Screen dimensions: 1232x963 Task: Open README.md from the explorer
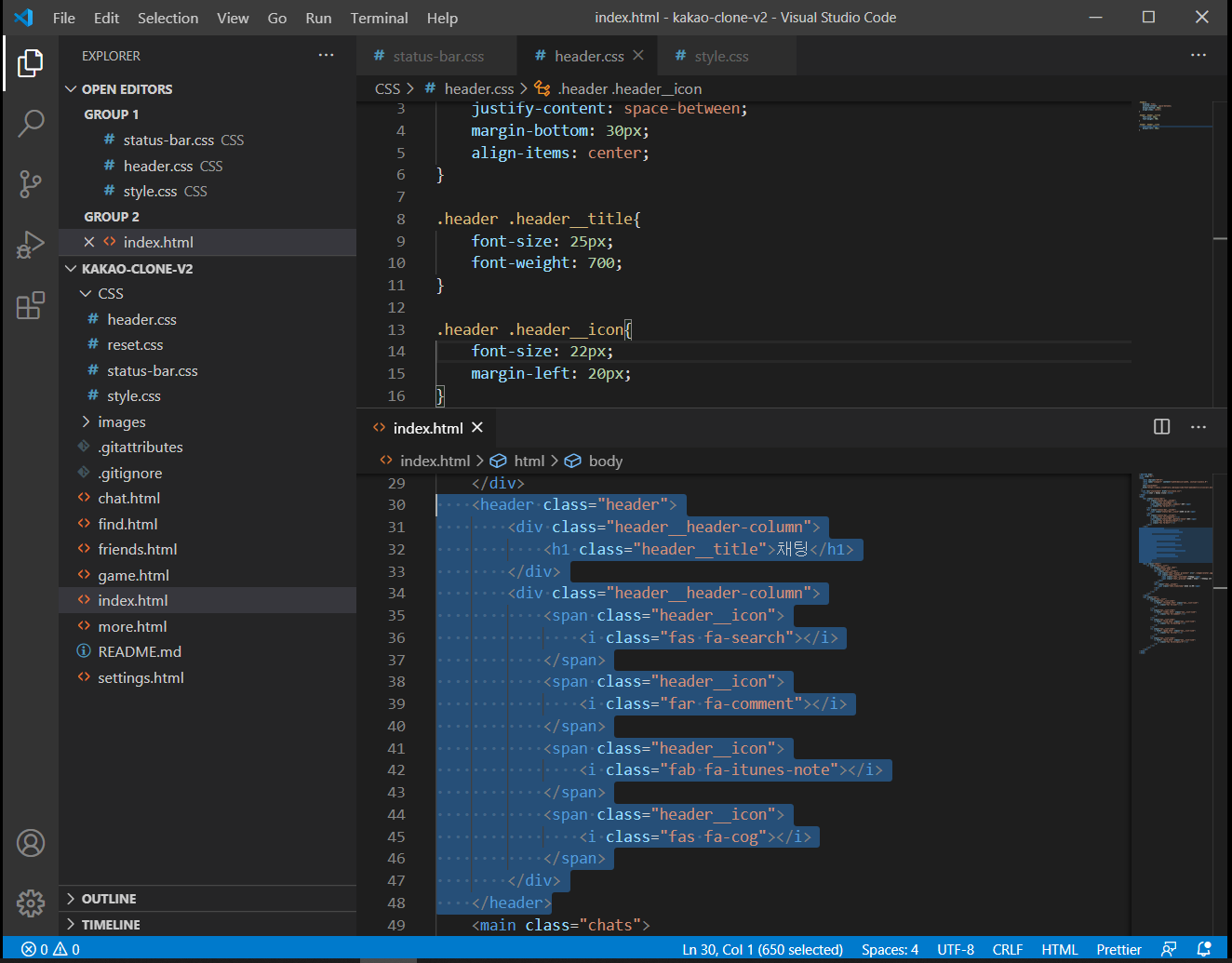point(140,652)
